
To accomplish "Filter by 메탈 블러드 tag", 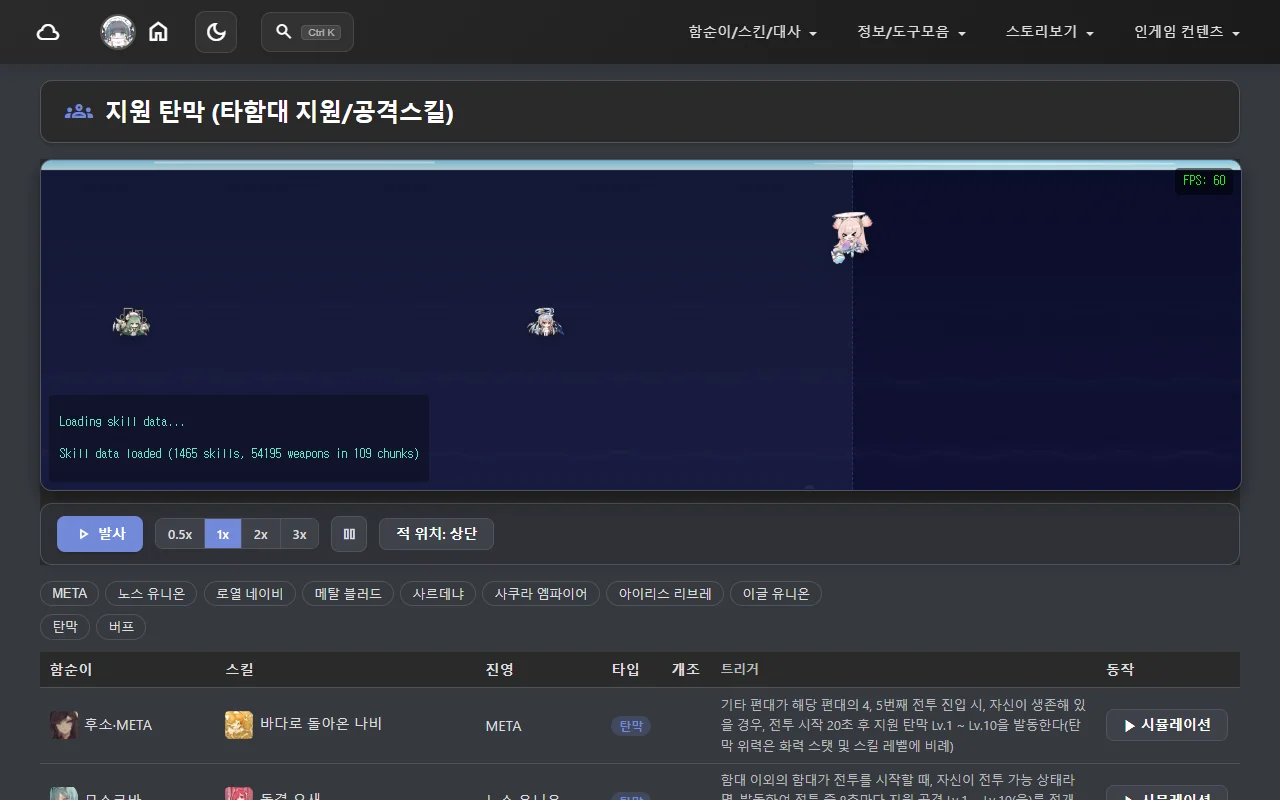I will pyautogui.click(x=348, y=594).
